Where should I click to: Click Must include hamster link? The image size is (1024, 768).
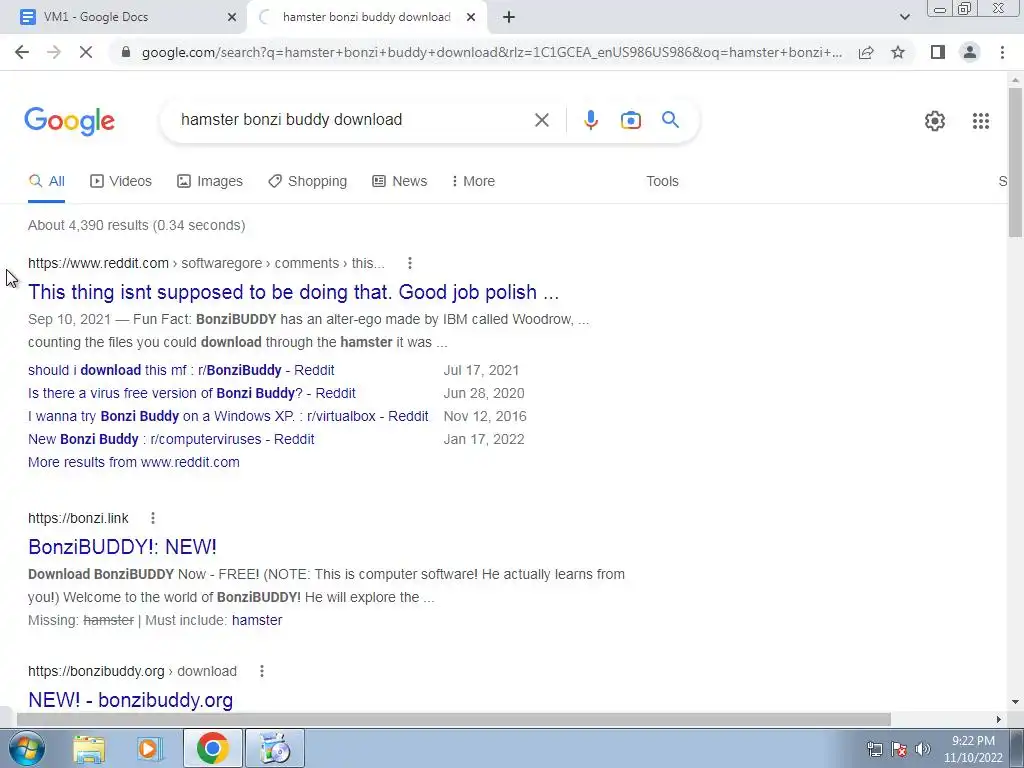pyautogui.click(x=257, y=620)
